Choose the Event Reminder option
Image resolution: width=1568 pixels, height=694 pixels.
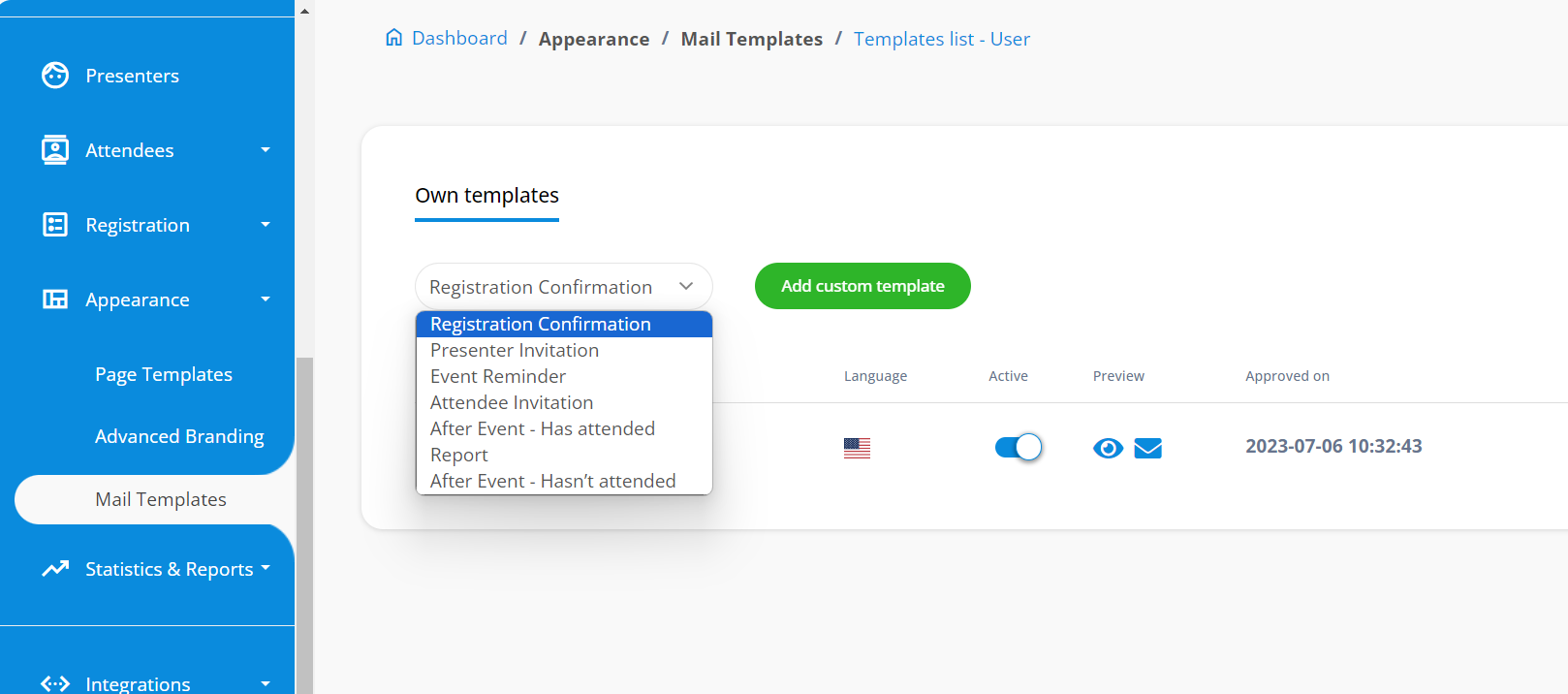click(x=498, y=377)
